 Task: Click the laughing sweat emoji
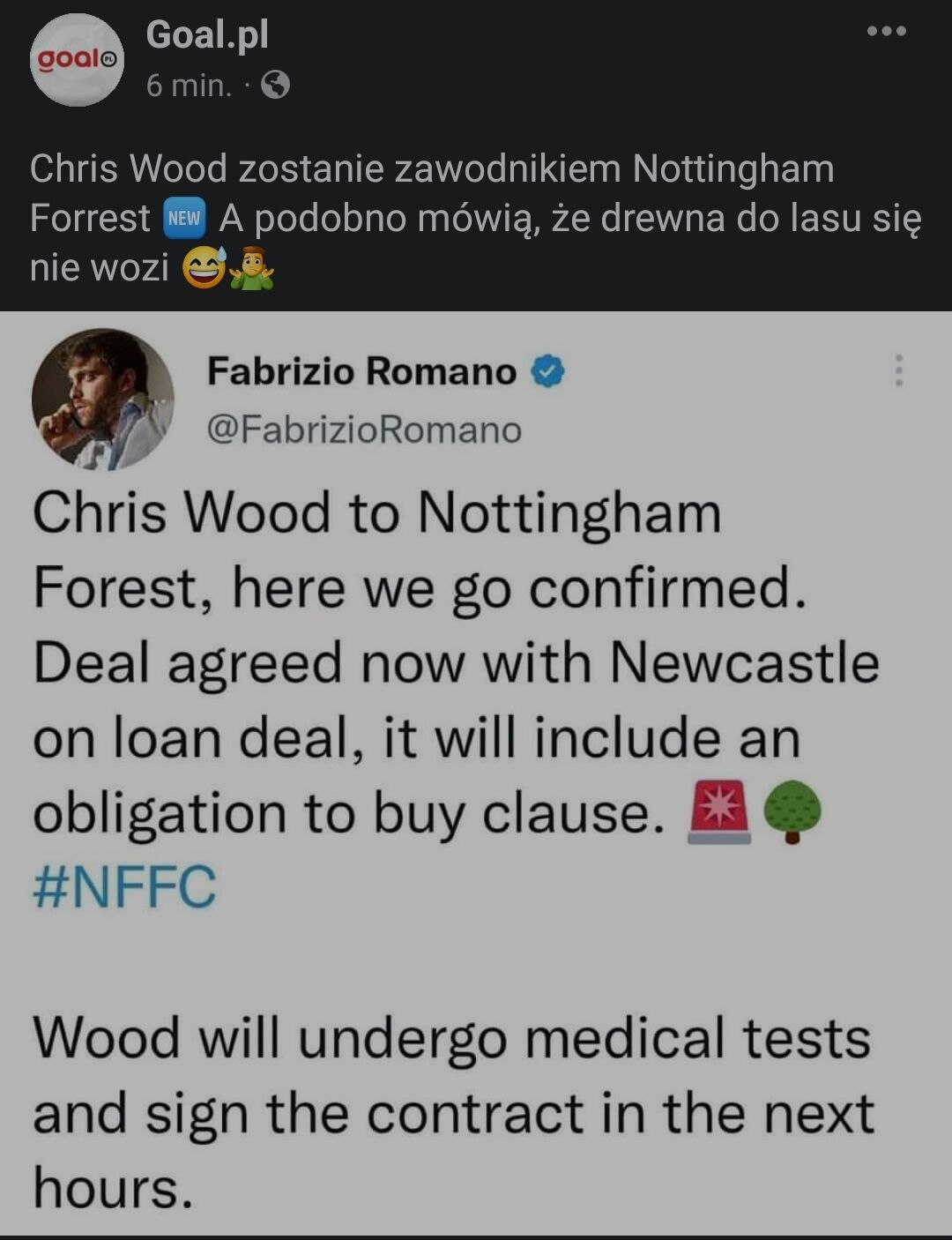click(204, 267)
